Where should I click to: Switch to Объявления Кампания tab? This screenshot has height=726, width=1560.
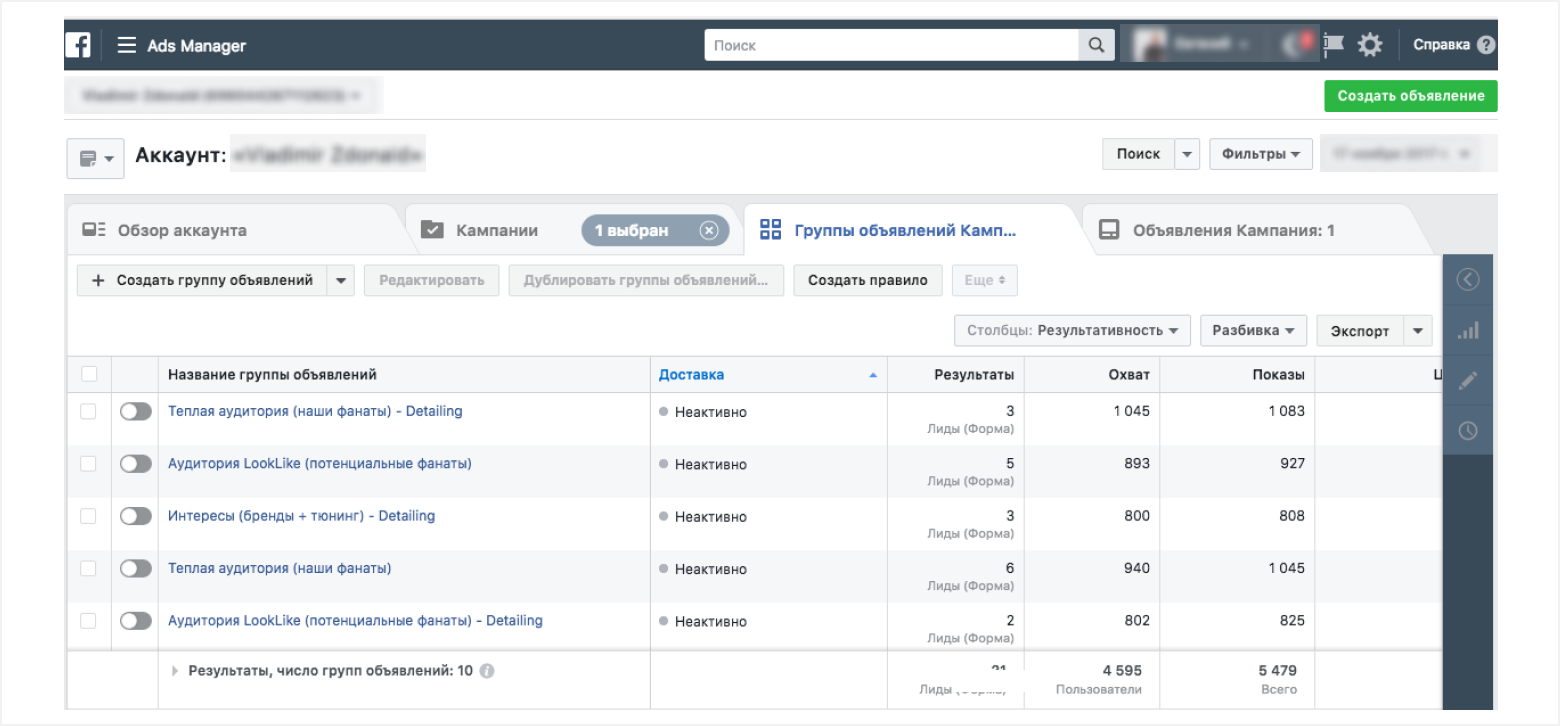tap(1232, 230)
